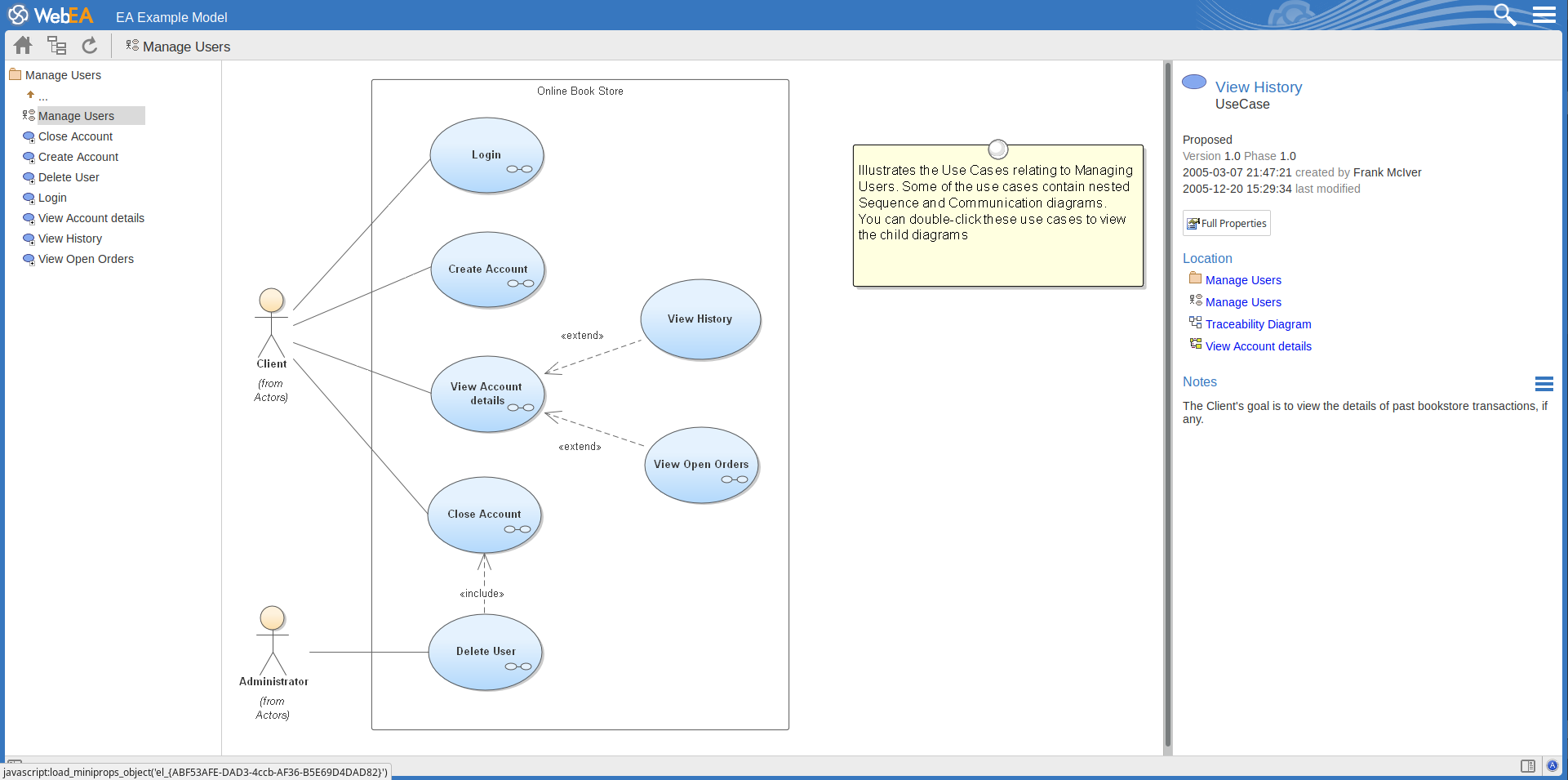The height and width of the screenshot is (780, 1568).
Task: Open the hamburger main menu
Action: pos(1544,15)
